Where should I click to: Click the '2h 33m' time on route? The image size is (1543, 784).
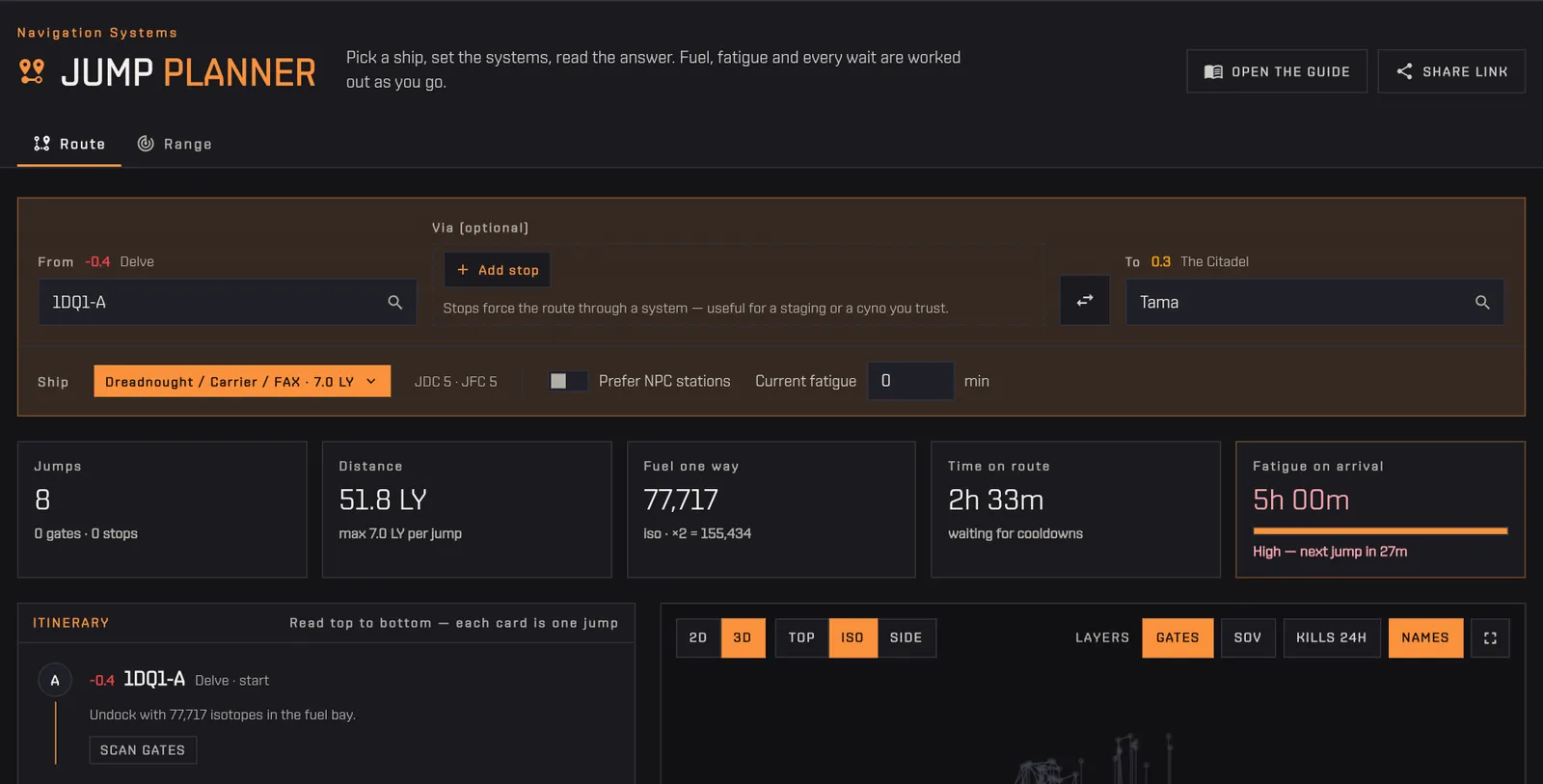pyautogui.click(x=996, y=500)
